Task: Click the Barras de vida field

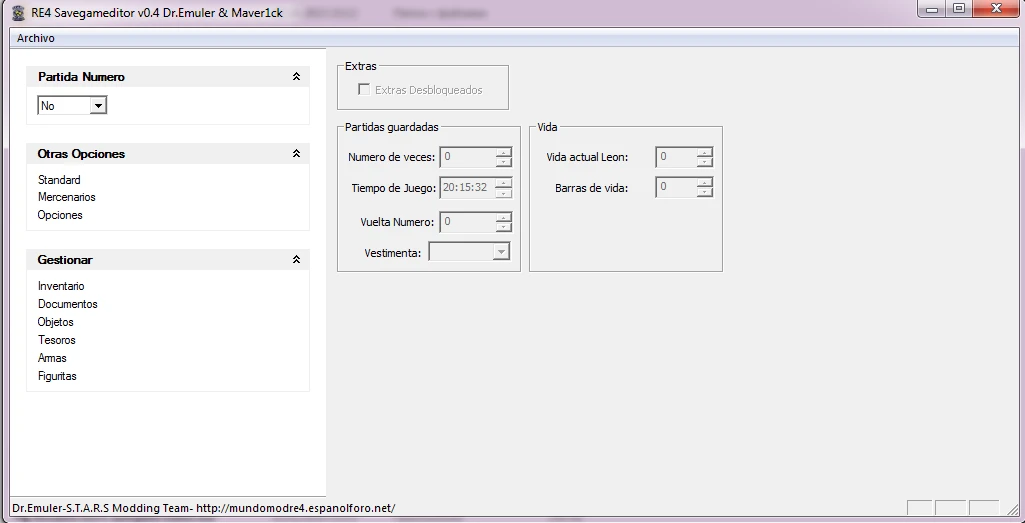Action: pyautogui.click(x=676, y=188)
